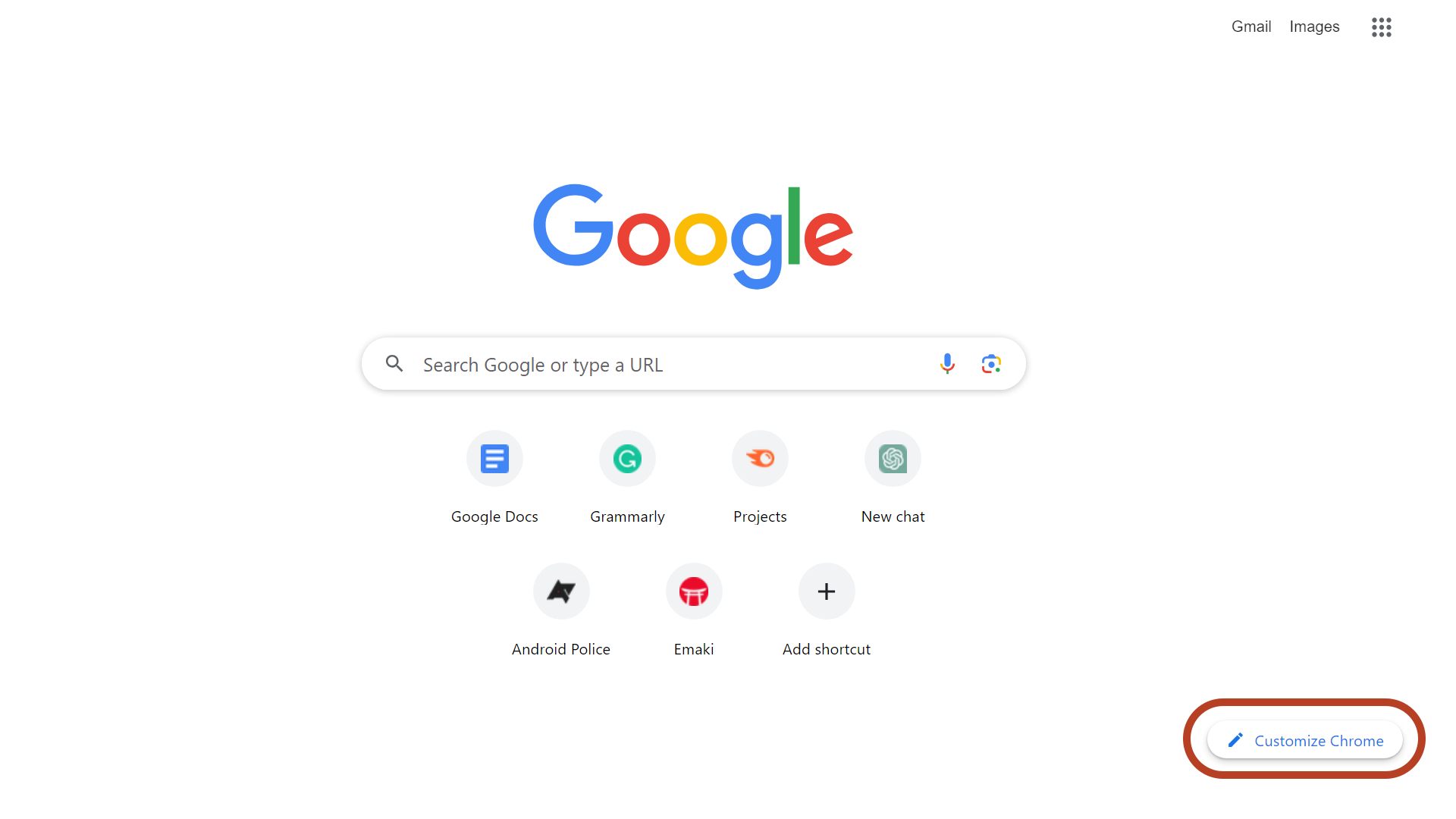Click Add shortcut button
The height and width of the screenshot is (819, 1456).
tap(826, 591)
